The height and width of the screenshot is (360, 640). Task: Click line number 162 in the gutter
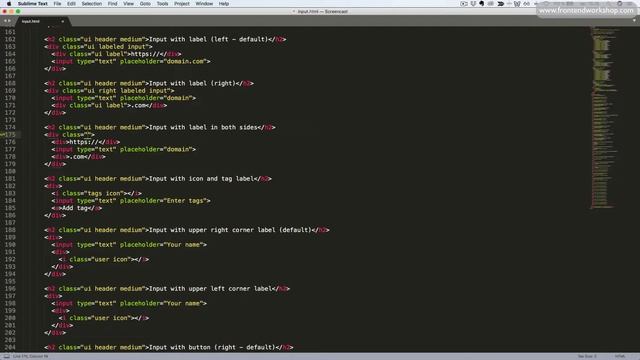point(10,39)
